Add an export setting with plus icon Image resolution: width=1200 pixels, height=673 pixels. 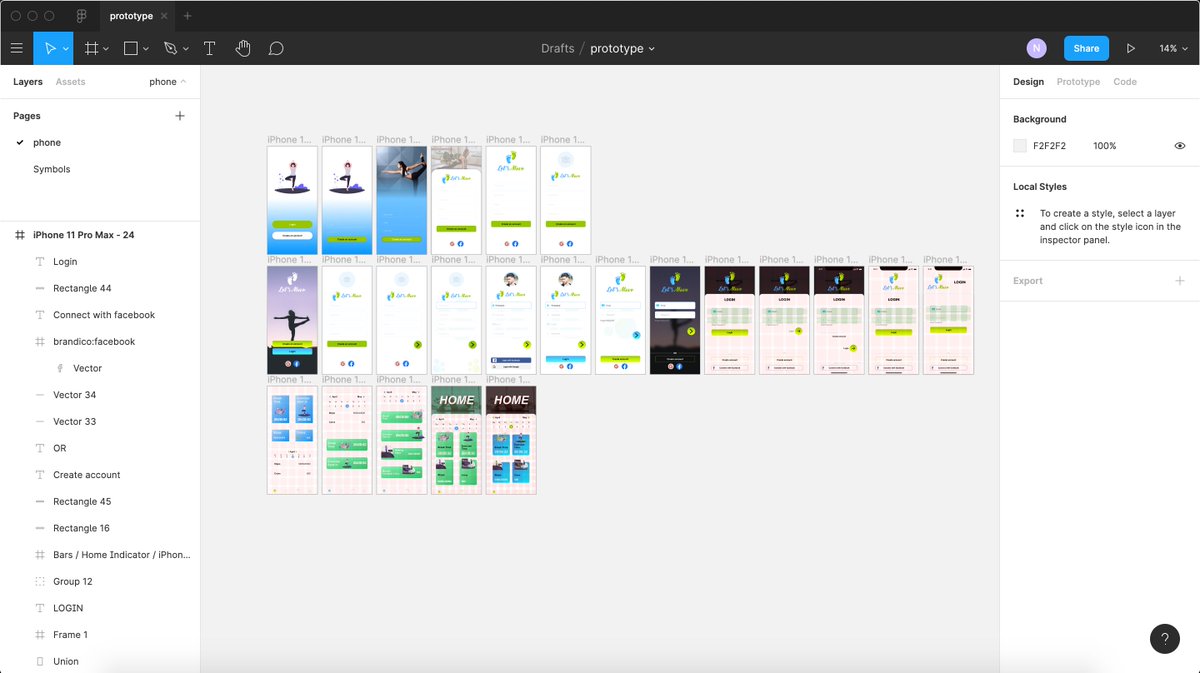point(1180,281)
